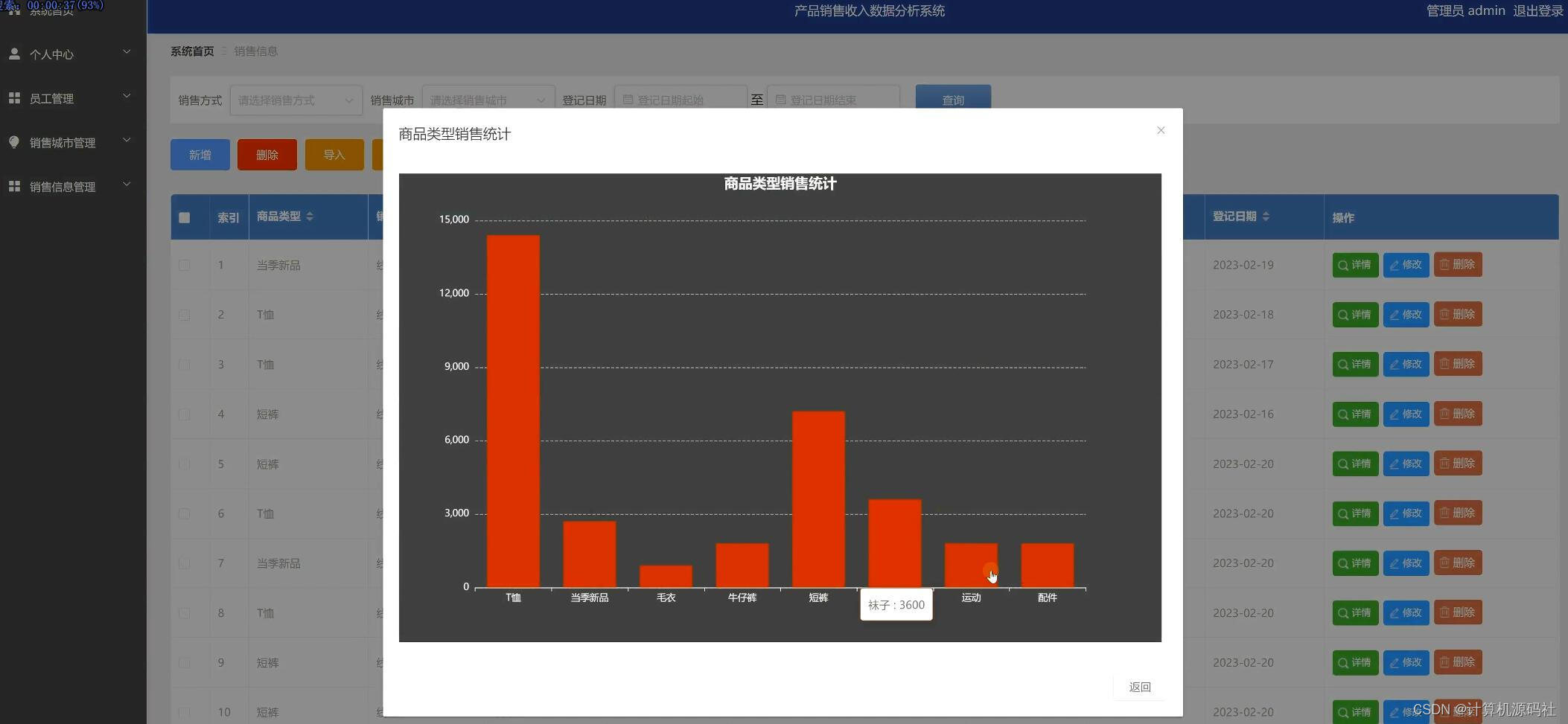Click 详情 for the 2023-02-19 row

(x=1355, y=265)
